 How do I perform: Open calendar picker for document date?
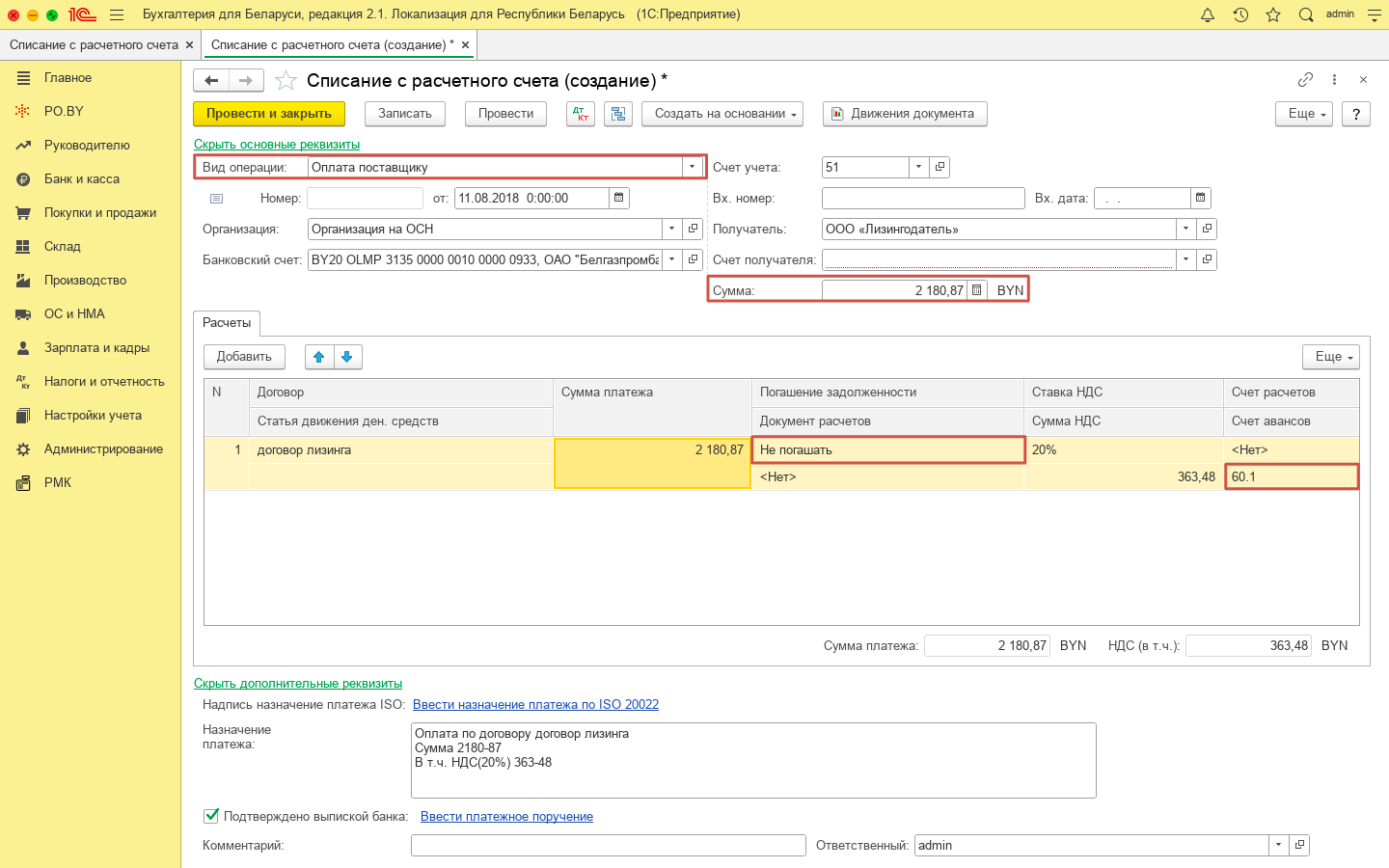click(x=619, y=198)
